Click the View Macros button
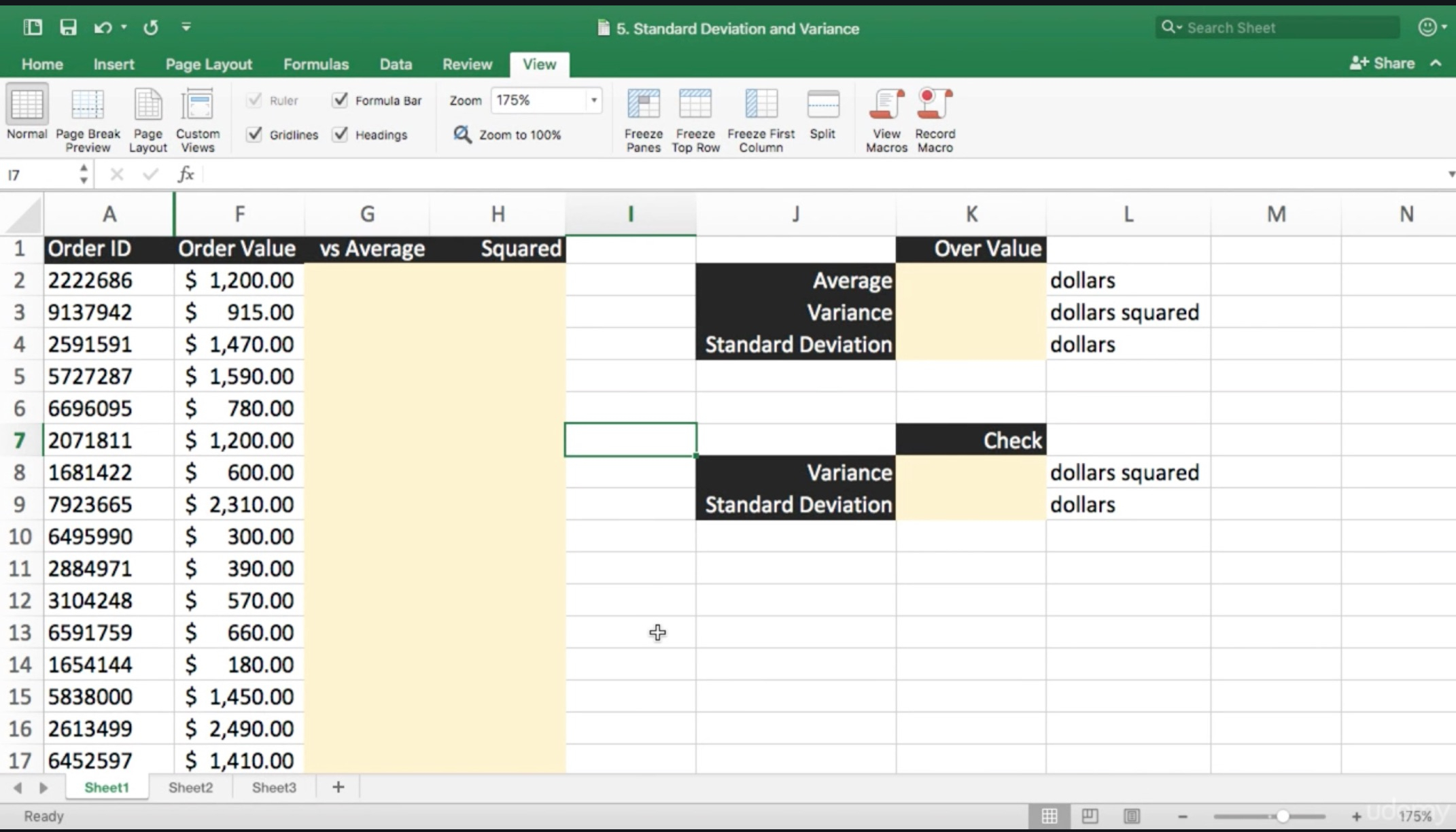1456x832 pixels. click(x=885, y=117)
